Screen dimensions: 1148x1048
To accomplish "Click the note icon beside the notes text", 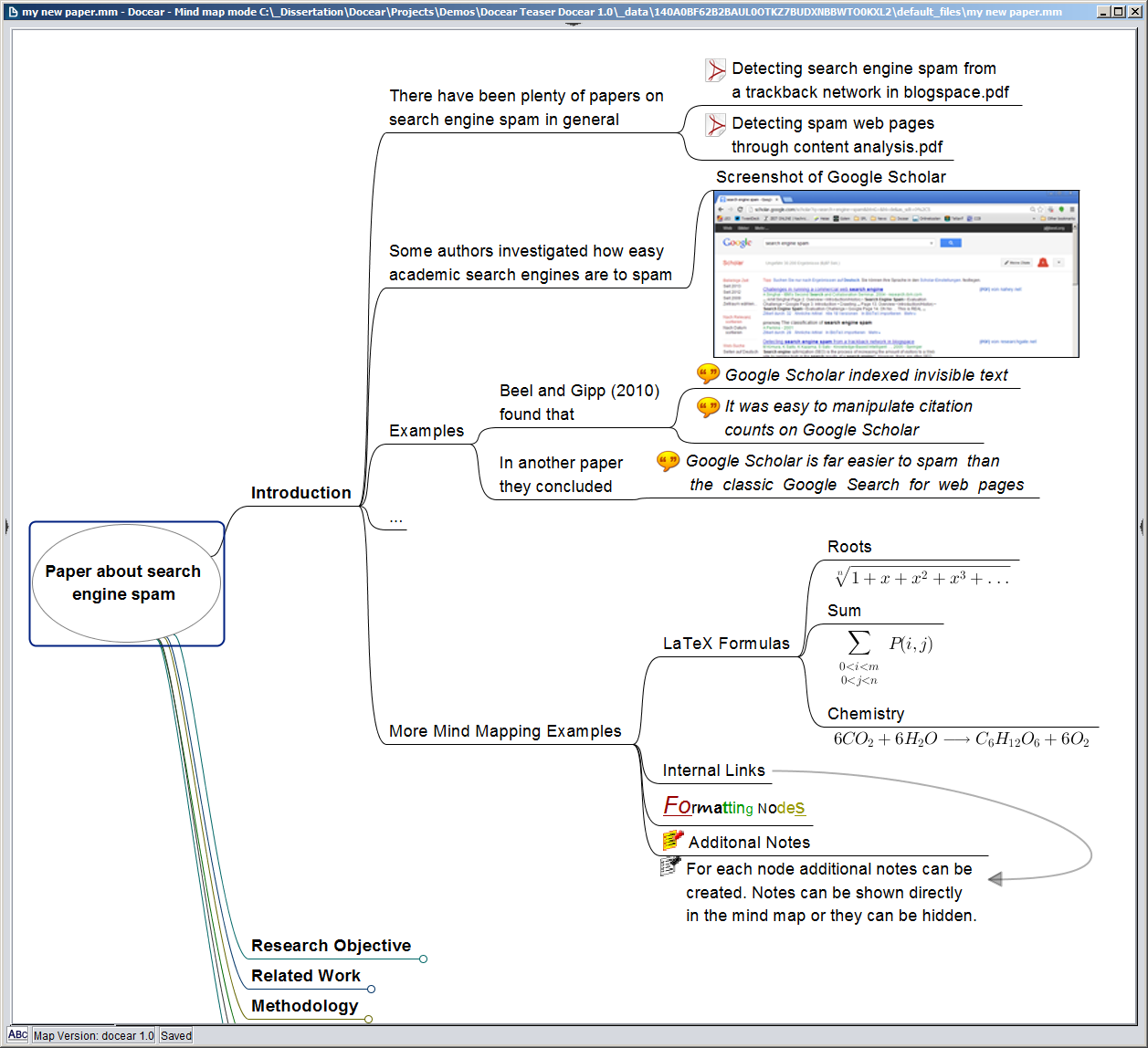I will coord(670,866).
